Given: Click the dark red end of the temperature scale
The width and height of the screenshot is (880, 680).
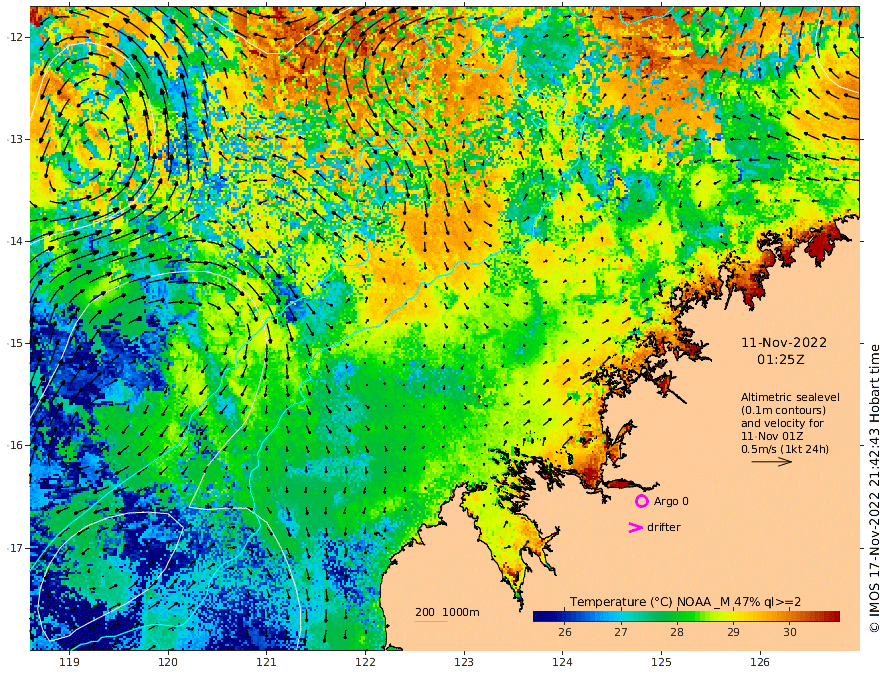Looking at the screenshot, I should click(834, 616).
